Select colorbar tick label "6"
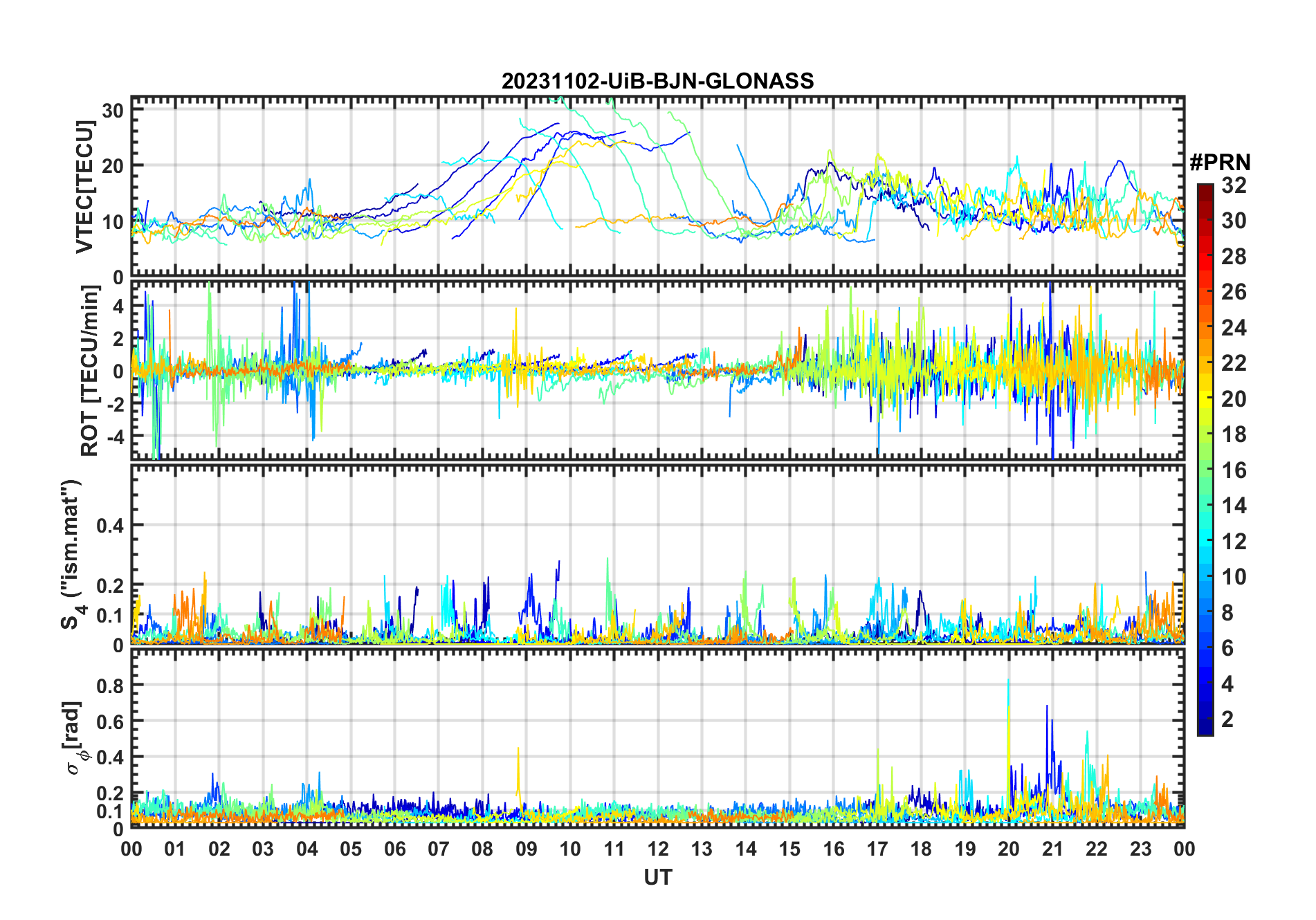Viewport: 1316px width, 920px height. tap(1227, 648)
